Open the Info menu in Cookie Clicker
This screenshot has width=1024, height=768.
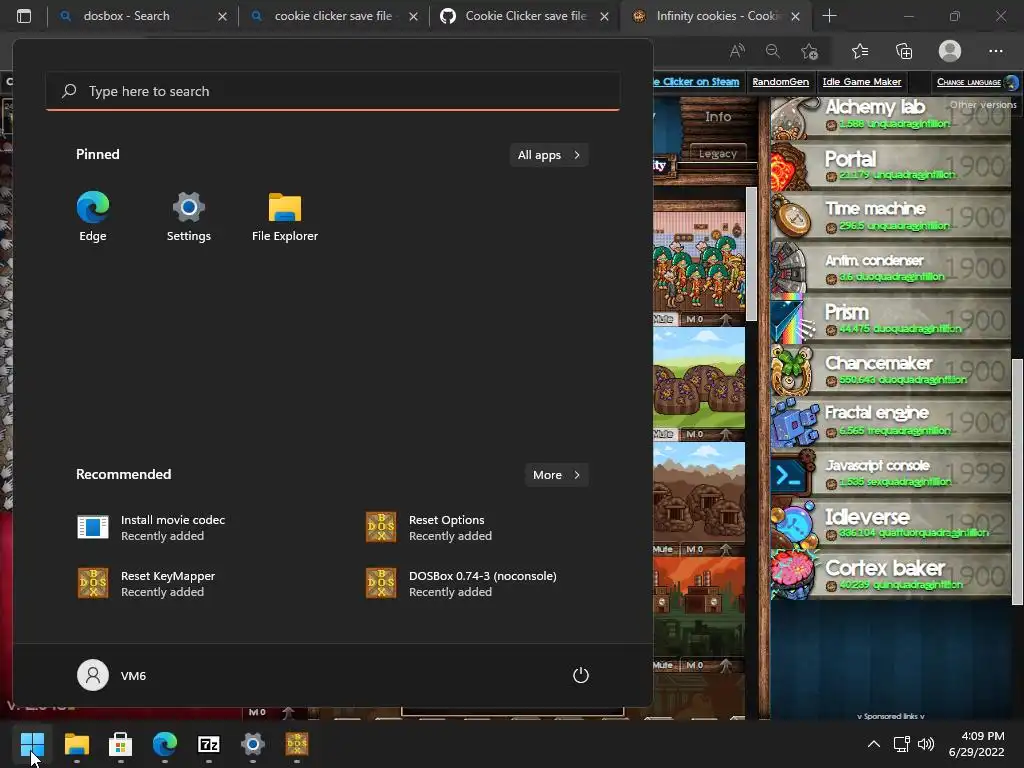(x=718, y=117)
